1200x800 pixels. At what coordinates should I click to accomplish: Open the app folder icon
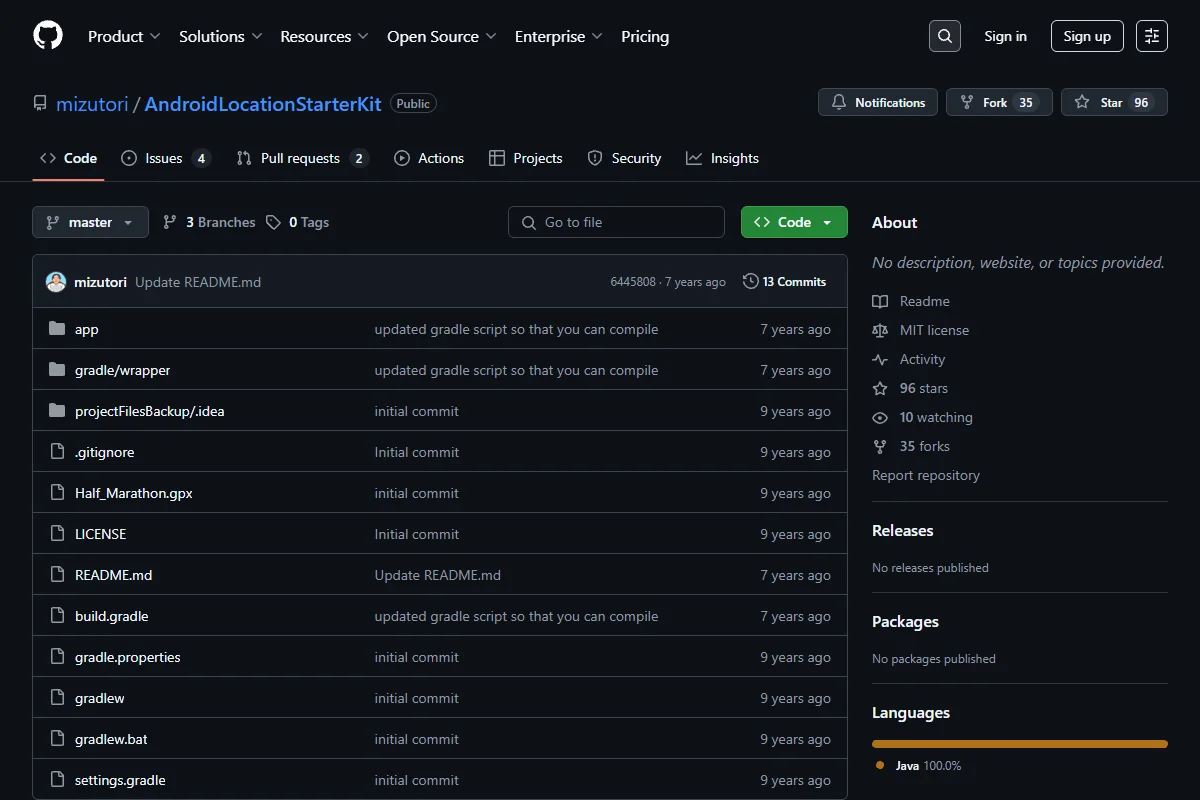[57, 329]
